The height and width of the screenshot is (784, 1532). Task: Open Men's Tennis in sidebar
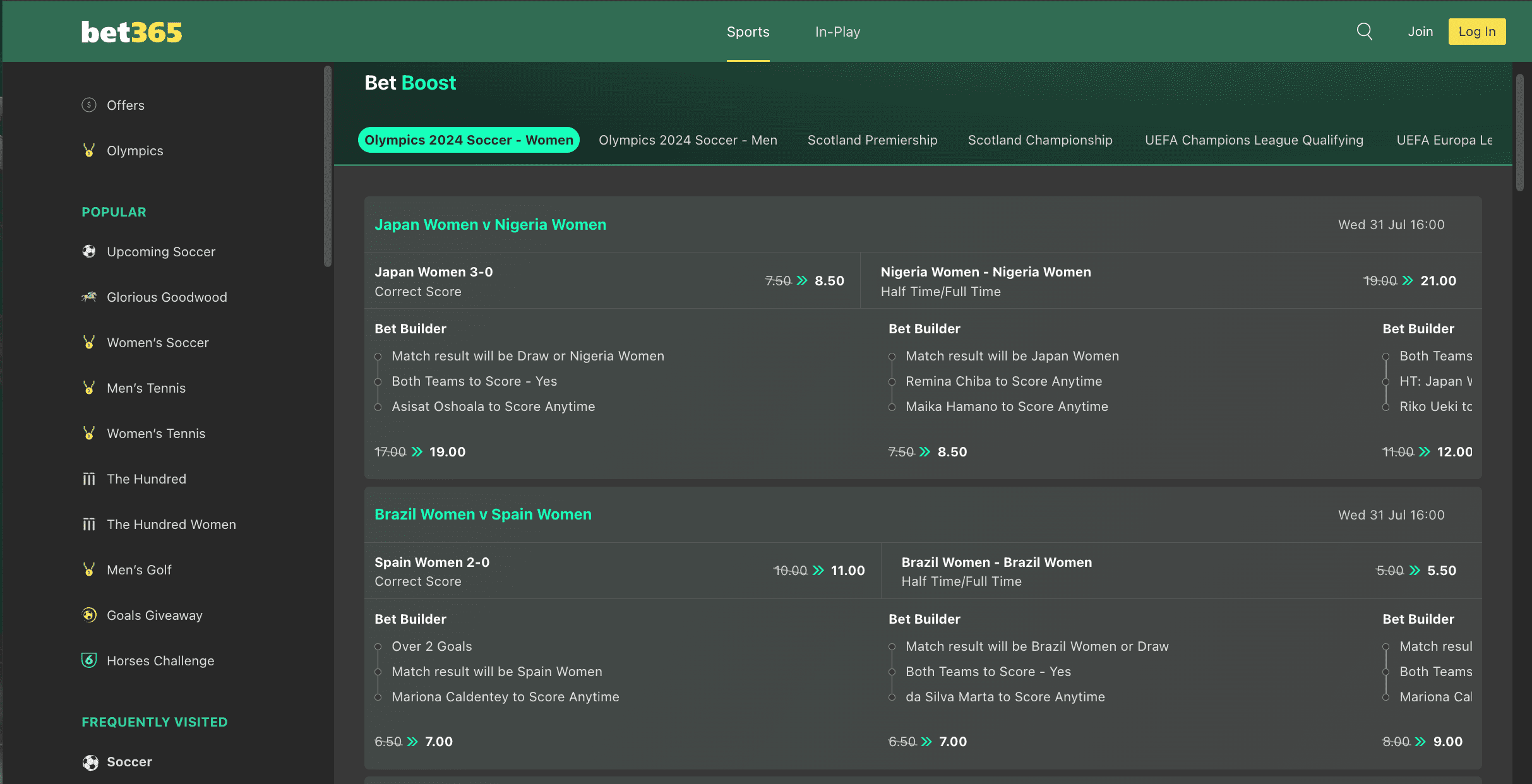click(x=147, y=388)
